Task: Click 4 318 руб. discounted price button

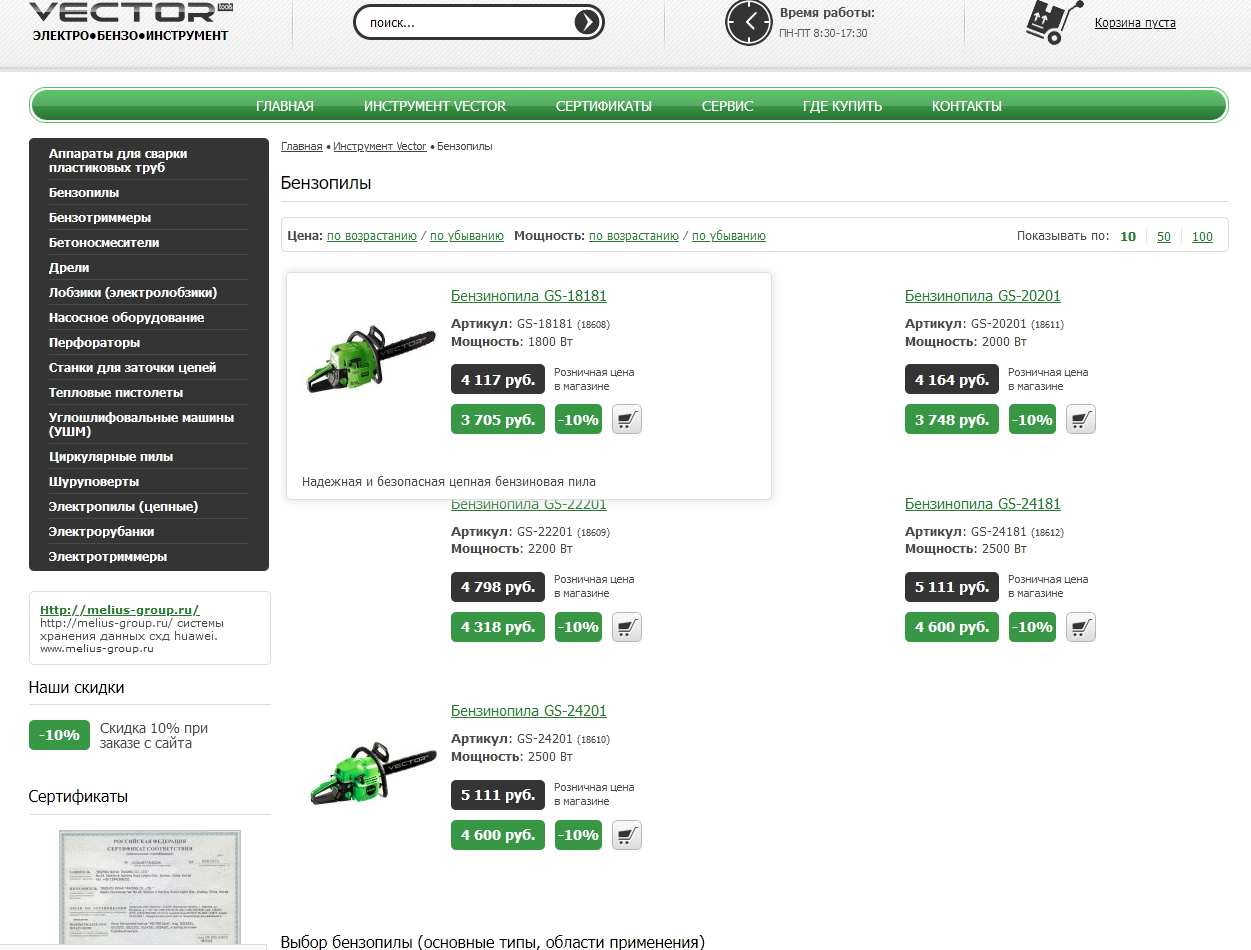Action: coord(498,627)
